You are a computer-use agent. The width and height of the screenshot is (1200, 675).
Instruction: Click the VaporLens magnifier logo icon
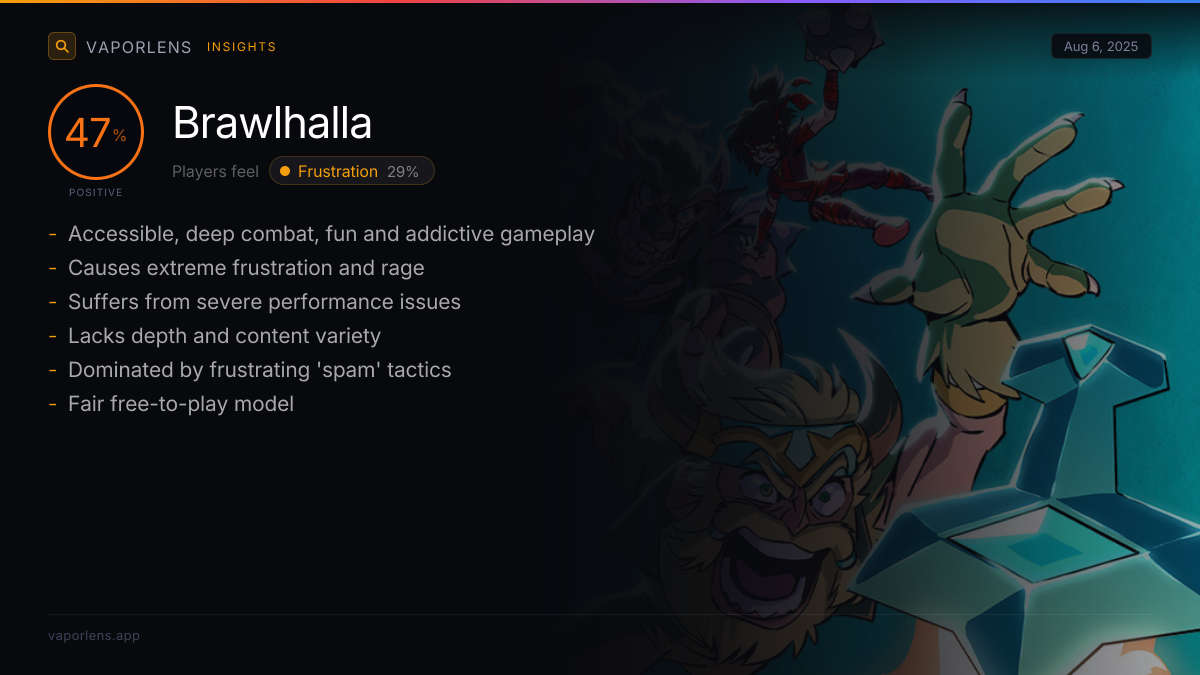(x=62, y=46)
